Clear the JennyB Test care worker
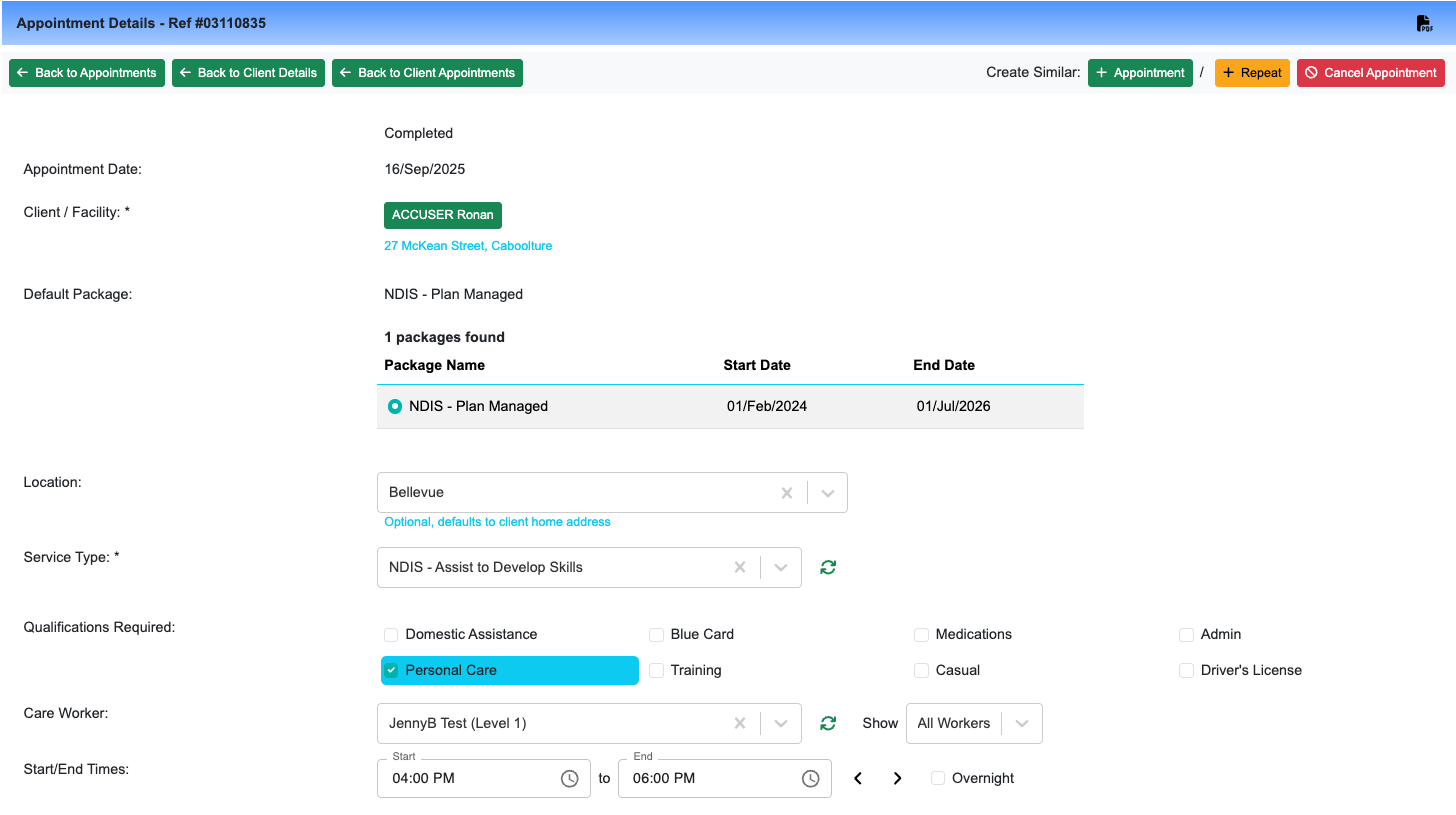Screen dimensions: 1456x815 (740, 723)
